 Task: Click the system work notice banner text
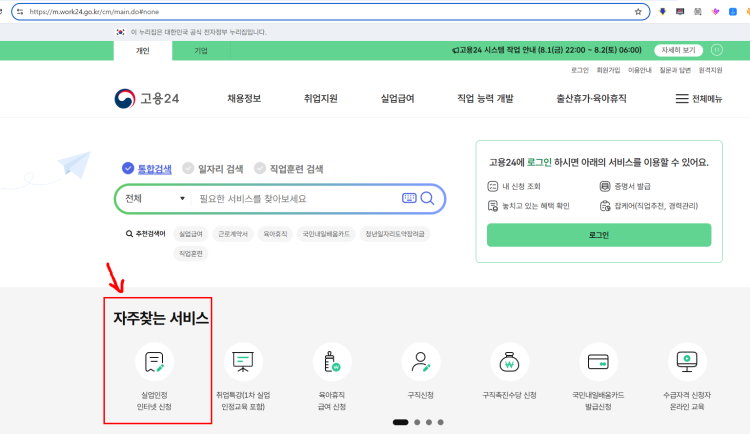(x=547, y=50)
